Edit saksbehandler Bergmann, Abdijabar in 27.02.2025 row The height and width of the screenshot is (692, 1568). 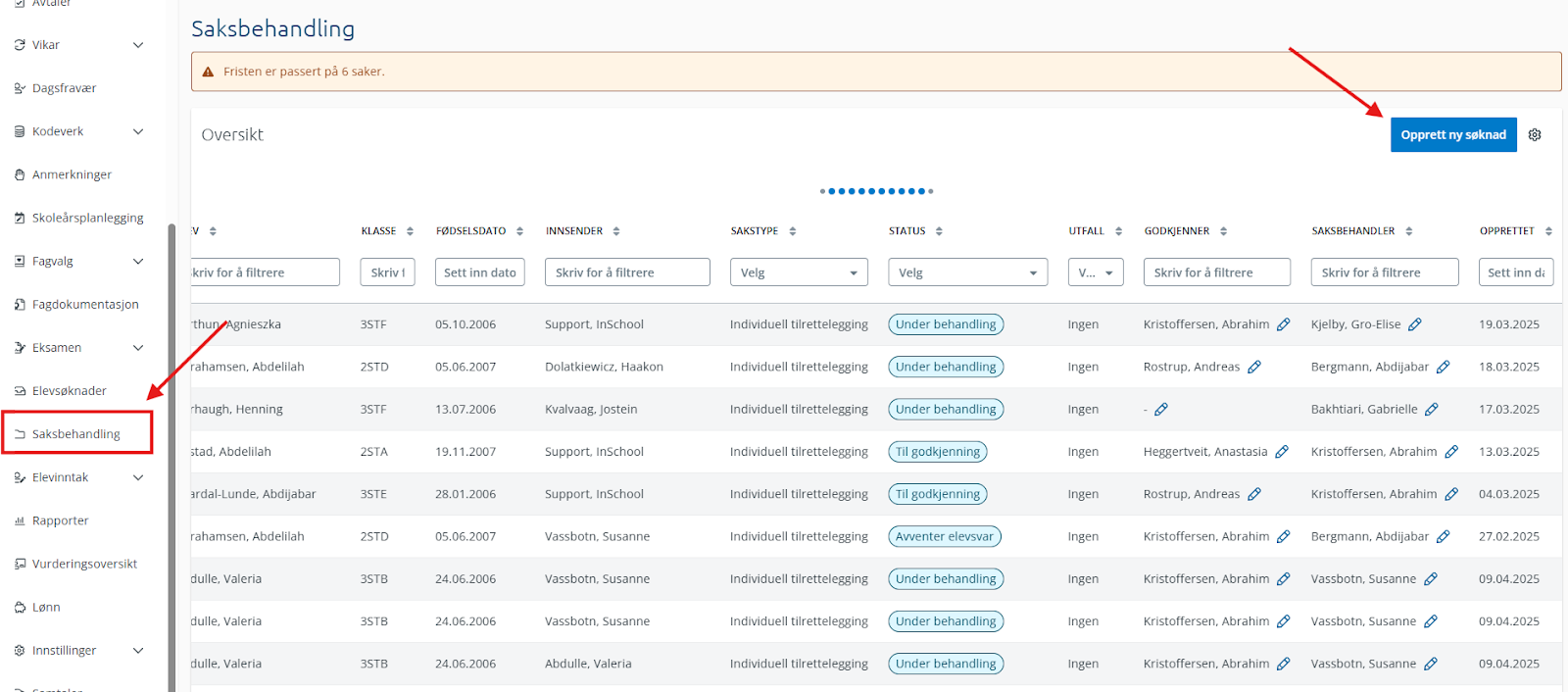tap(1444, 536)
